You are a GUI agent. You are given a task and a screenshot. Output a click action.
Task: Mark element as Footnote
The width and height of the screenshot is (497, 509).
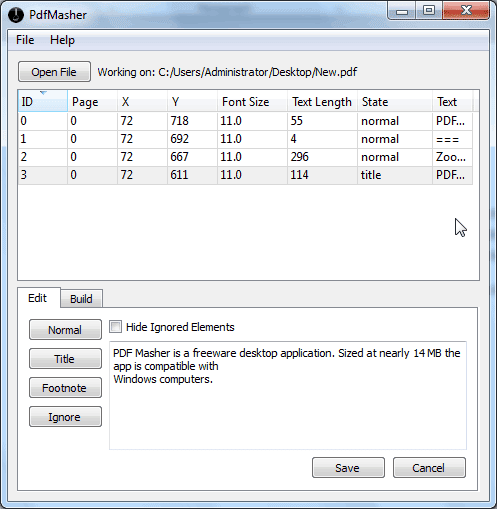pos(65,388)
